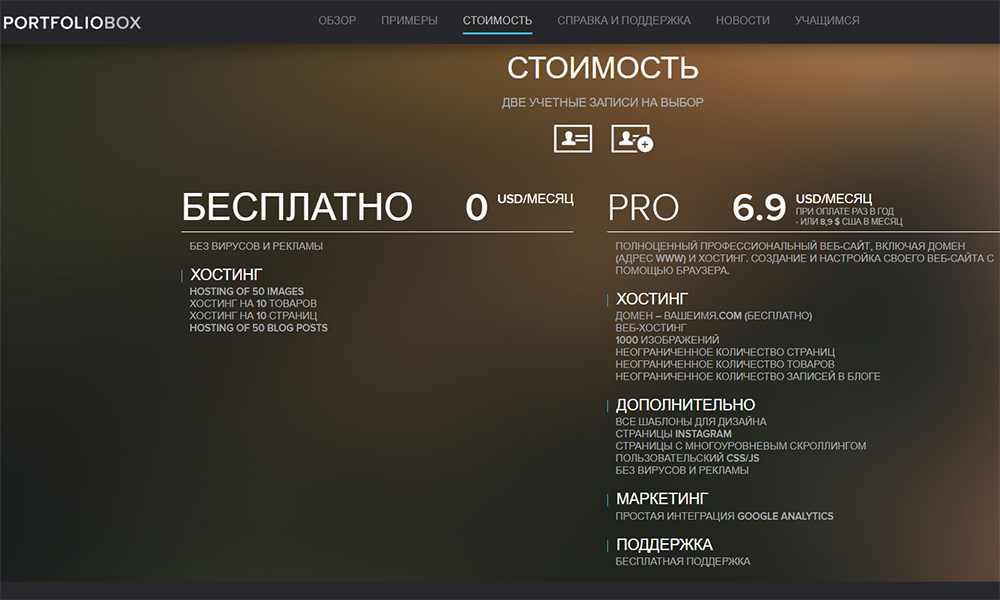Navigate to the НОВОСТИ section
Viewport: 1000px width, 600px height.
(742, 20)
